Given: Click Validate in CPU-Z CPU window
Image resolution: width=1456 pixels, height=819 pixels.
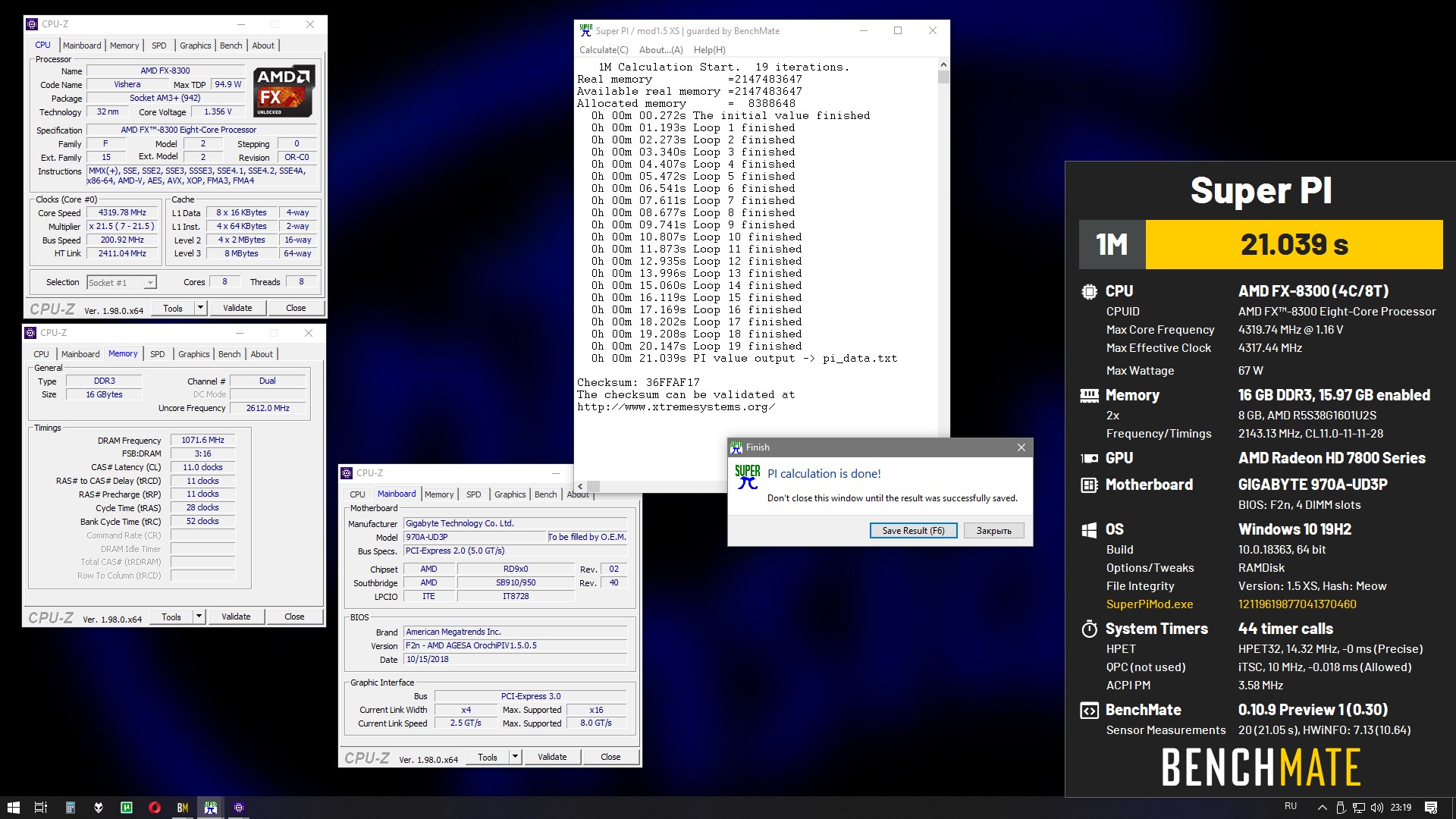Looking at the screenshot, I should [x=237, y=308].
